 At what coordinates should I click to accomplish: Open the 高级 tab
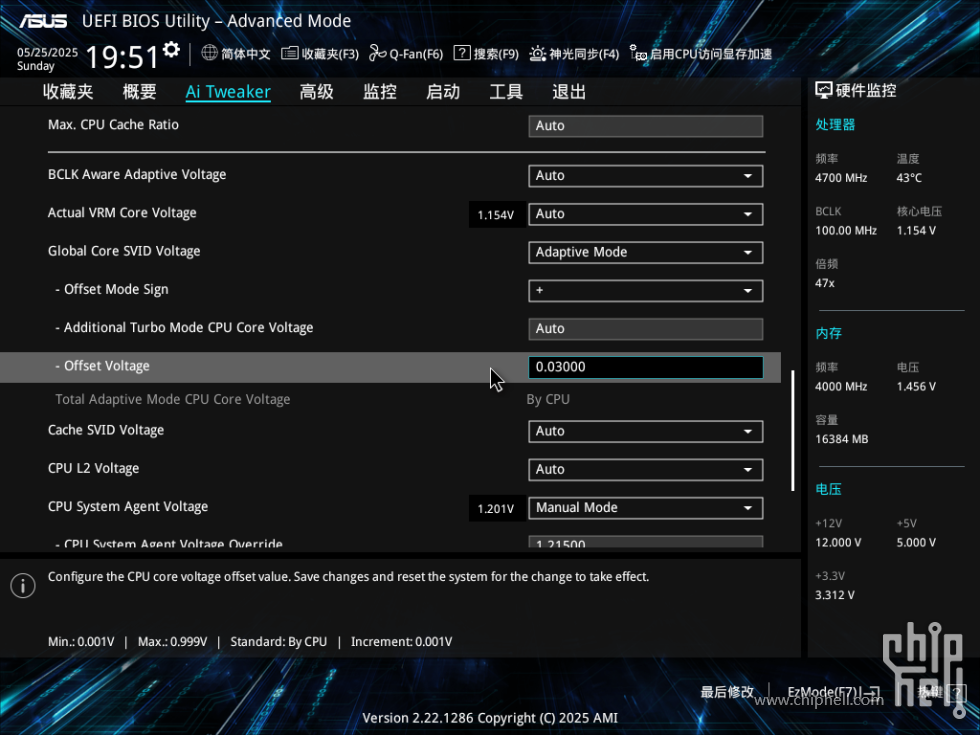click(316, 92)
